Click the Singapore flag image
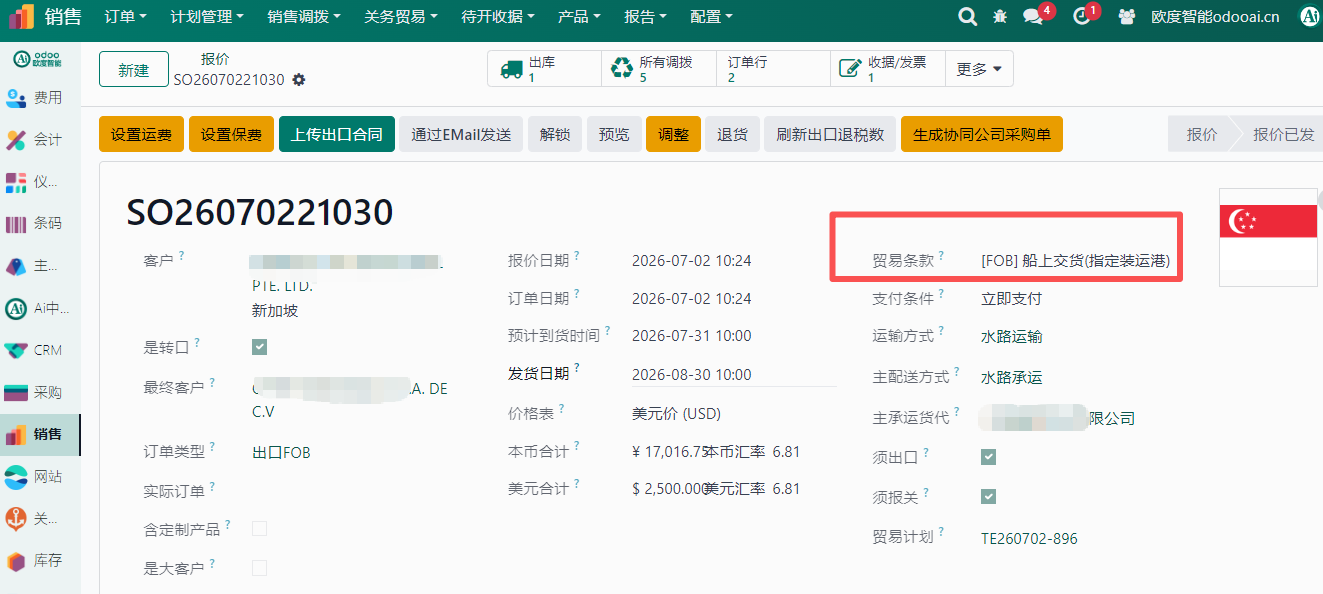 click(1267, 237)
